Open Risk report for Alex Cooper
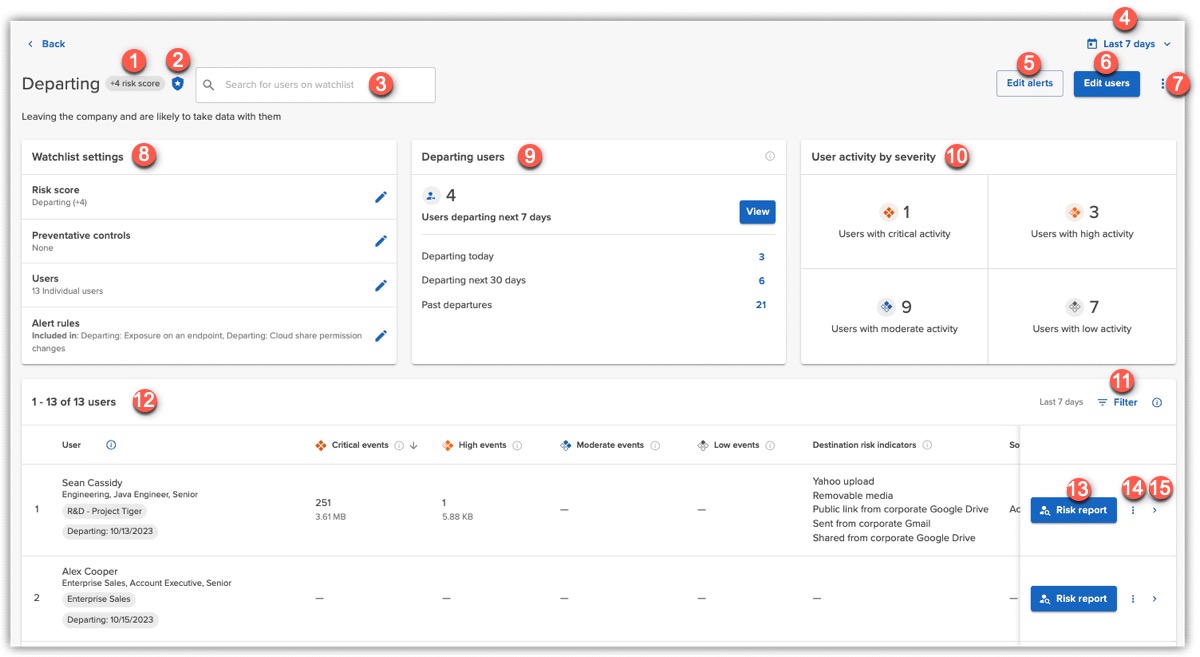This screenshot has height=657, width=1200. click(1073, 599)
